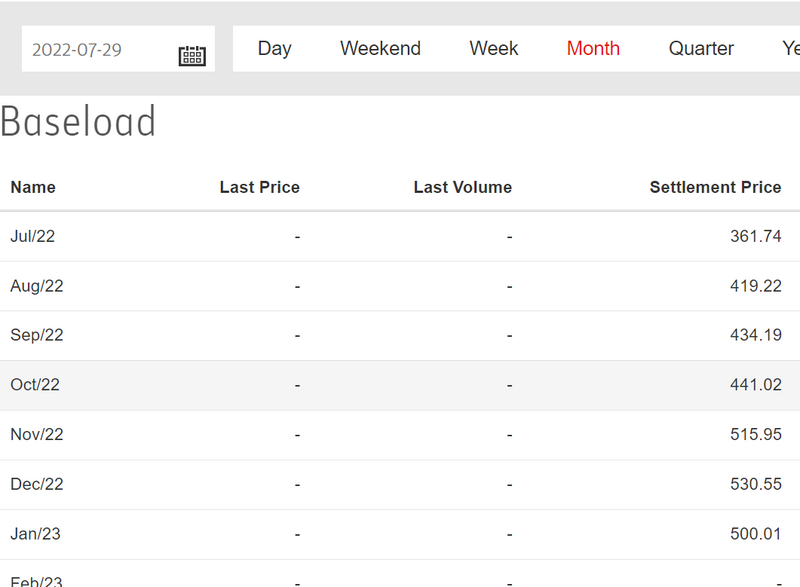Select the Aug/22 row name
The width and height of the screenshot is (800, 587).
pos(37,286)
